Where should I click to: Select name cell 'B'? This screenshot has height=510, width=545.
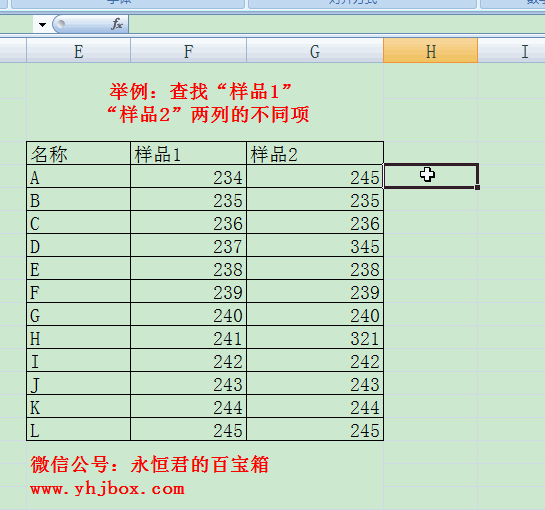pos(79,200)
